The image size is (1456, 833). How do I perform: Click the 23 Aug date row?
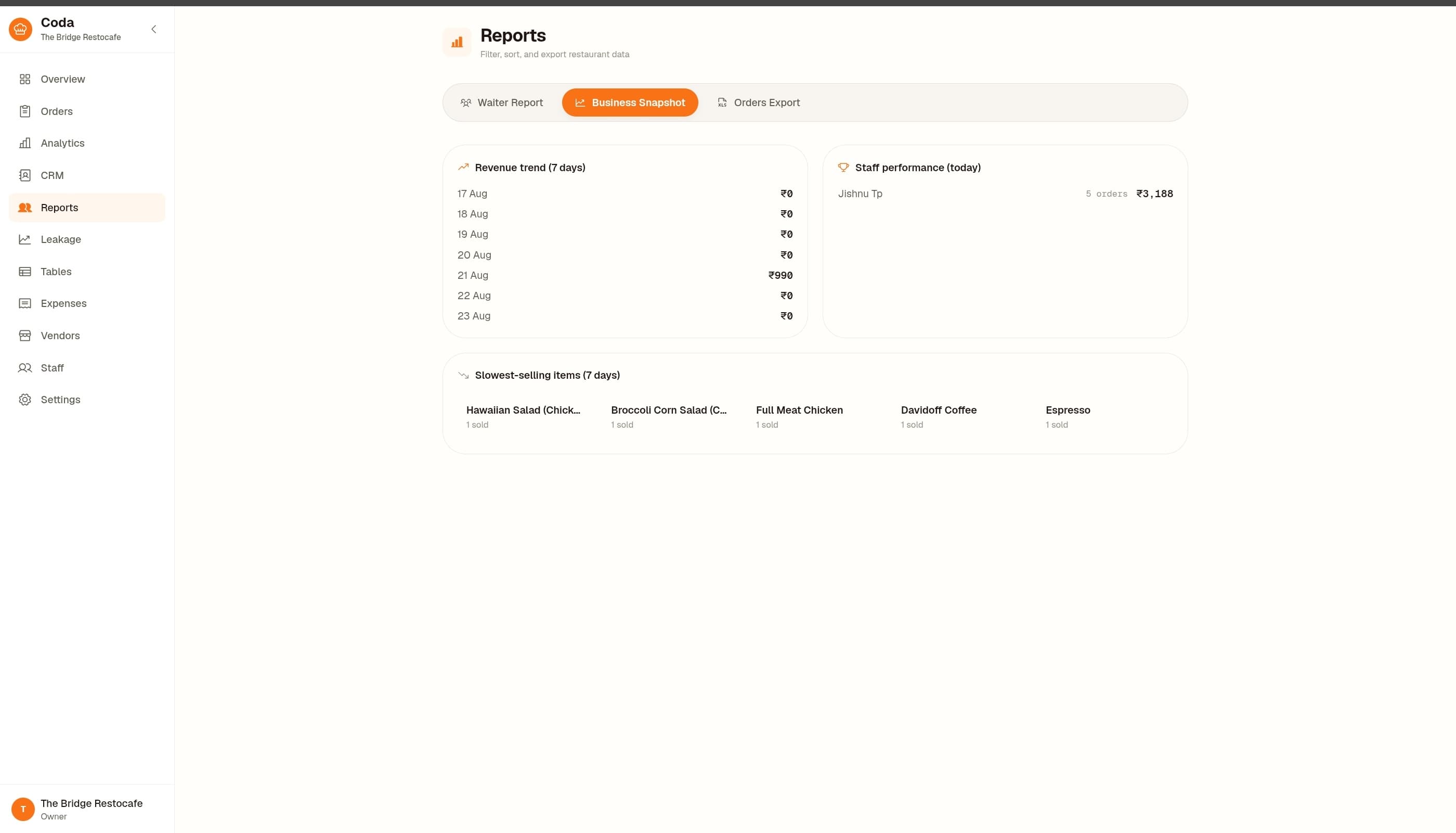tap(625, 316)
